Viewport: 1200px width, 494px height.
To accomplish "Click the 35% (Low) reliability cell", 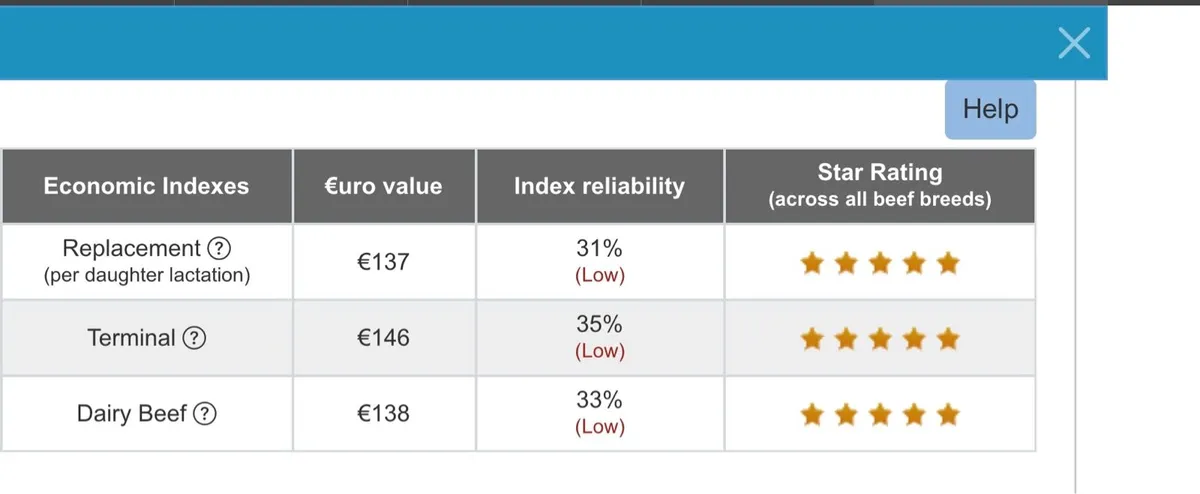I will pos(599,338).
